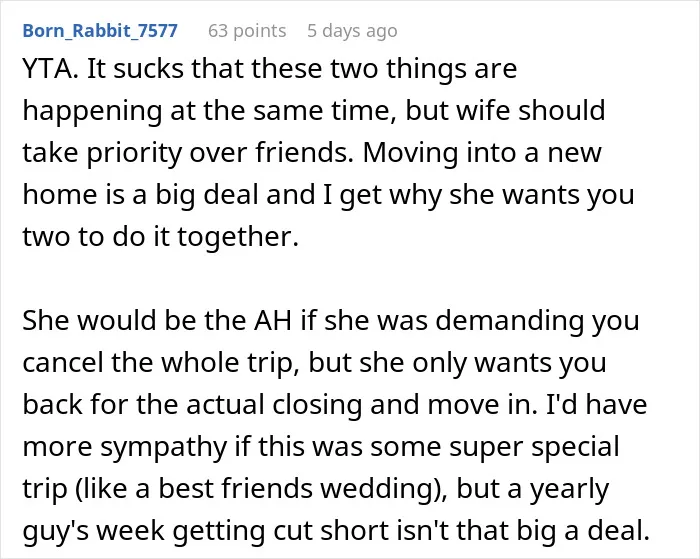This screenshot has width=700, height=559.
Task: Click the abbreviation AH in second paragraph
Action: point(272,321)
